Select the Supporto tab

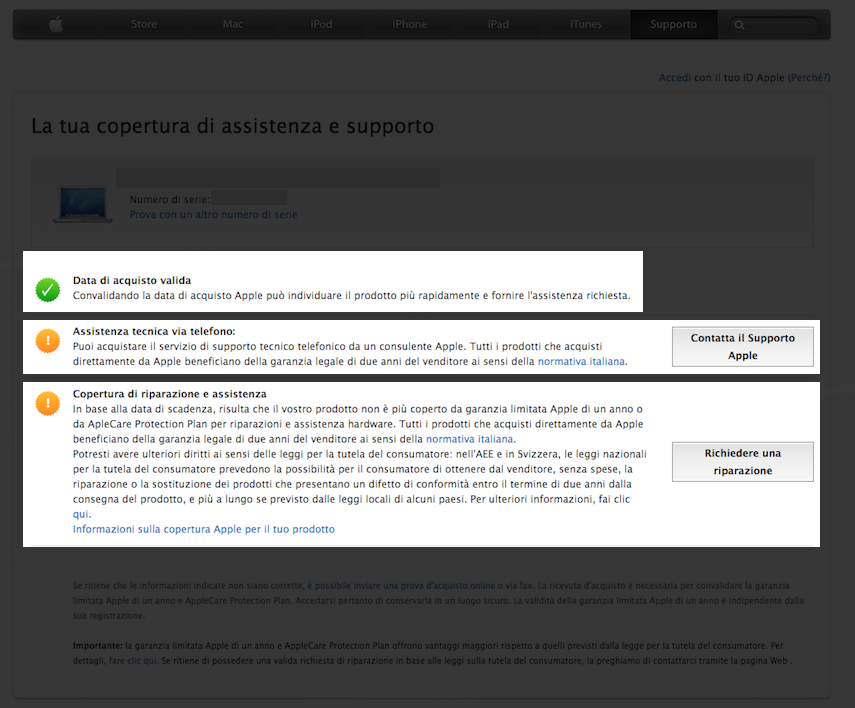click(x=673, y=24)
